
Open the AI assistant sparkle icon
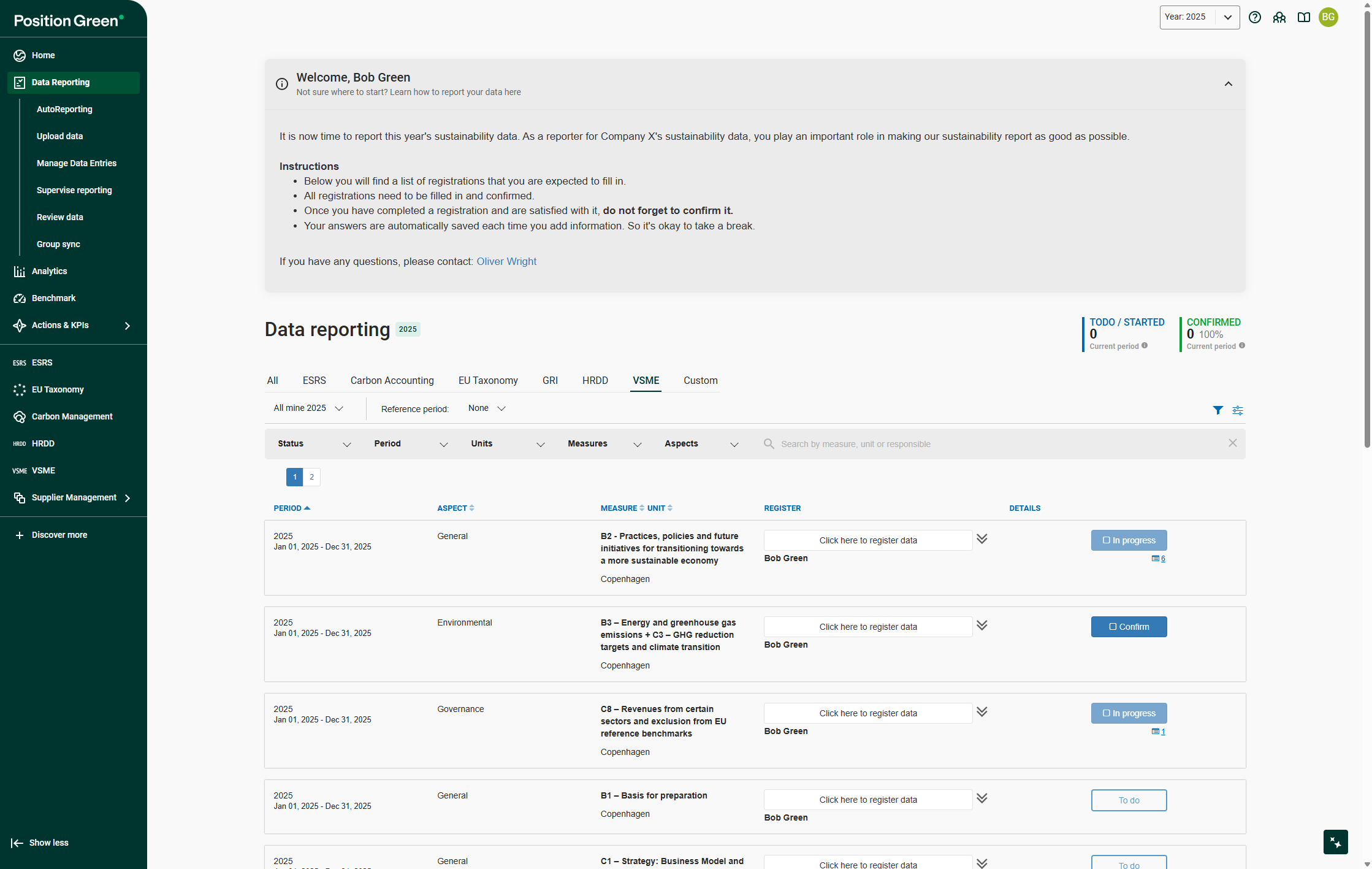tap(1335, 842)
